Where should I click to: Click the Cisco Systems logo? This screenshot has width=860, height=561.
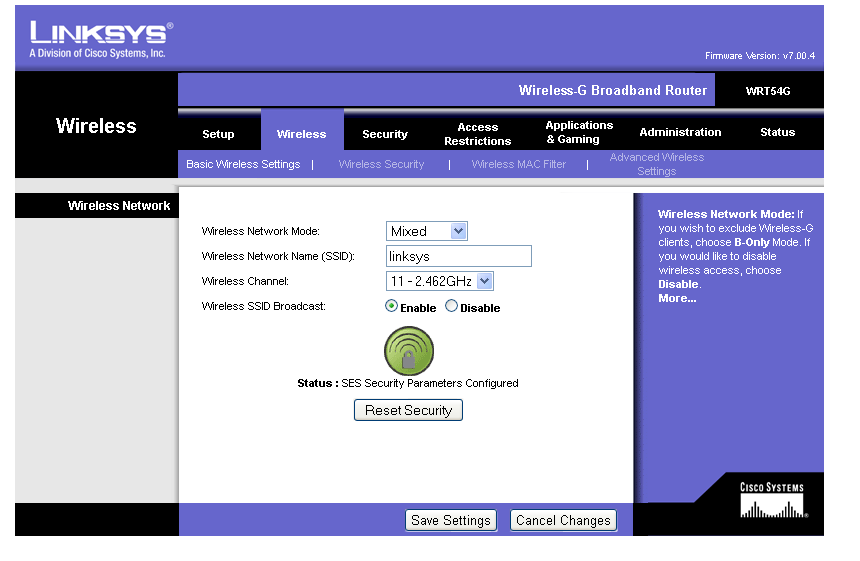point(772,500)
